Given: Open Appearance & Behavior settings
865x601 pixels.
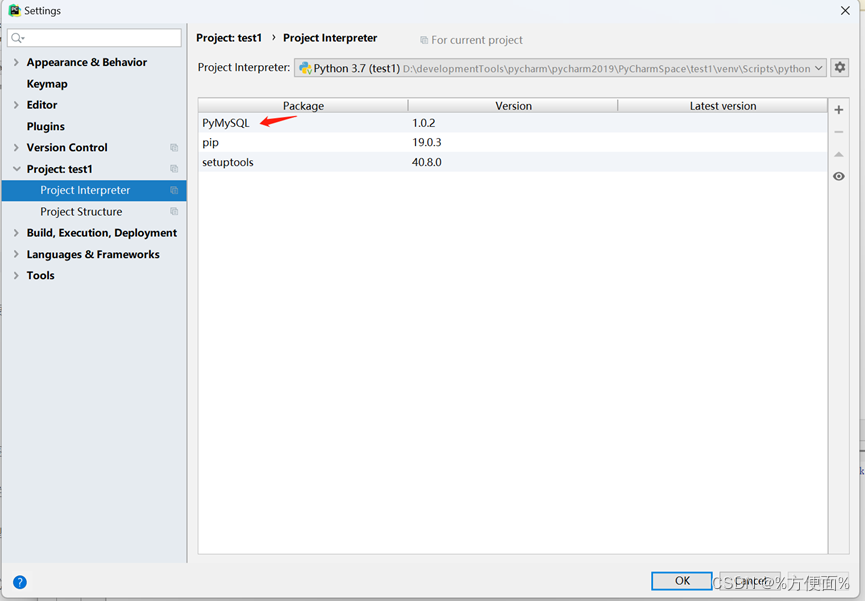Looking at the screenshot, I should [x=87, y=62].
